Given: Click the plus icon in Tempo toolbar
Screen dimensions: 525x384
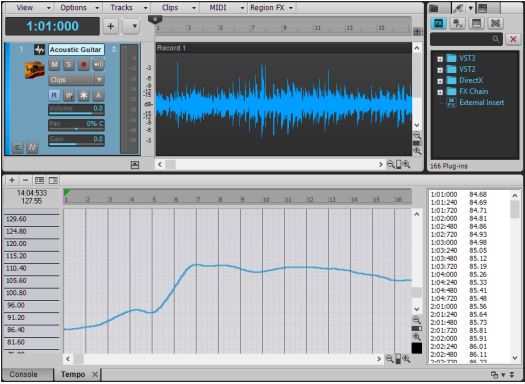Looking at the screenshot, I should (12, 180).
